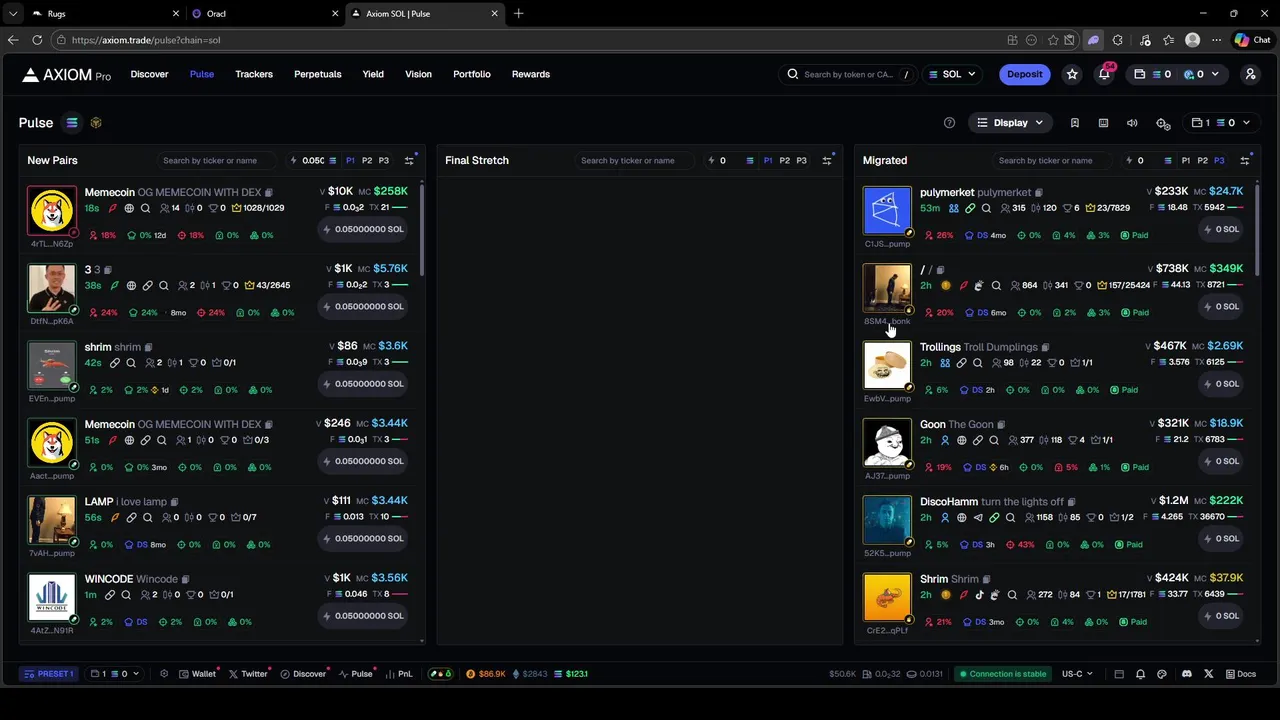
Task: Switch to the Rugs browser tab
Action: point(103,14)
